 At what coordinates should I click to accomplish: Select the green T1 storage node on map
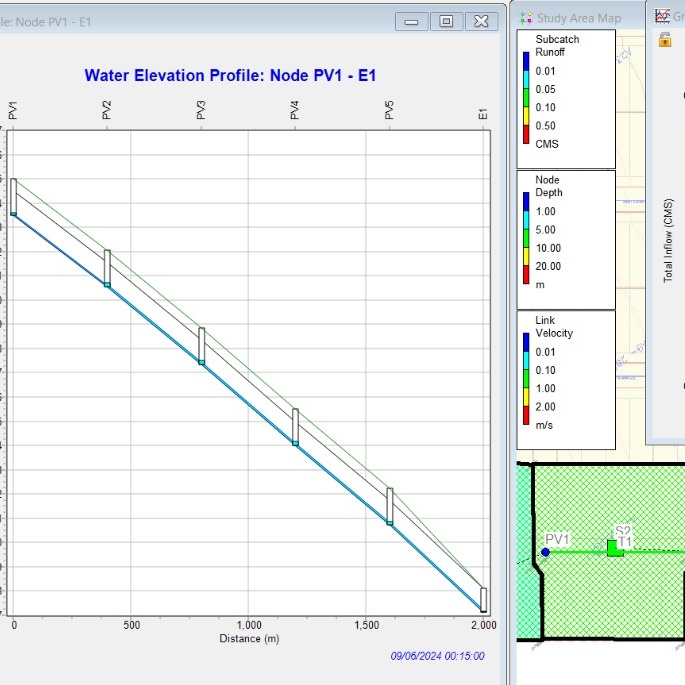tap(615, 548)
